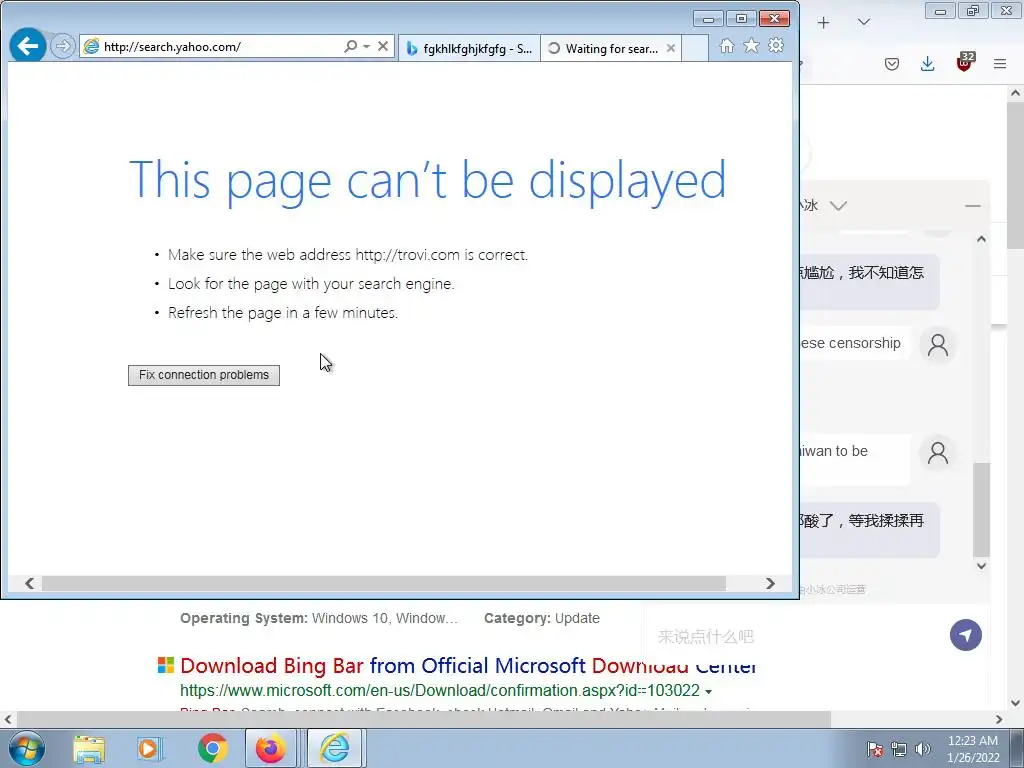Click the microsoft.com Download confirmation URL
The height and width of the screenshot is (768, 1024).
[440, 690]
